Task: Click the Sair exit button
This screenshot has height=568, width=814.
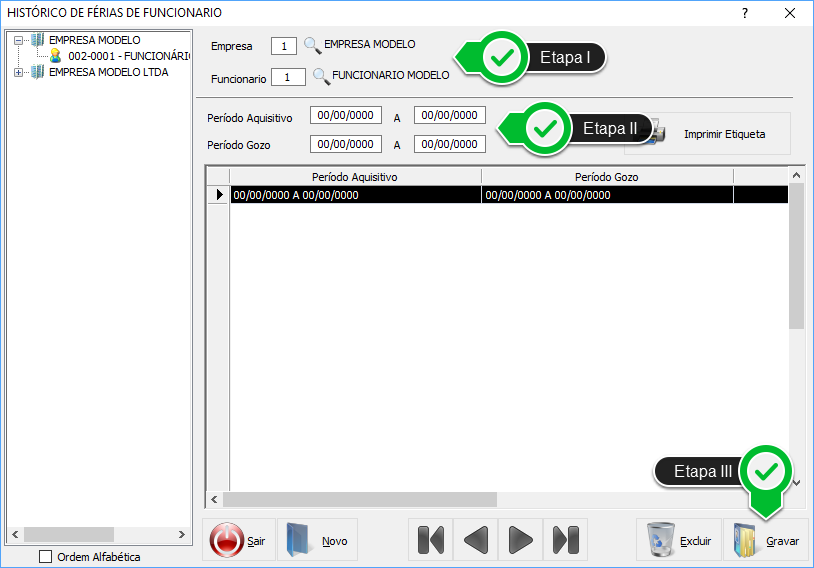Action: 238,540
